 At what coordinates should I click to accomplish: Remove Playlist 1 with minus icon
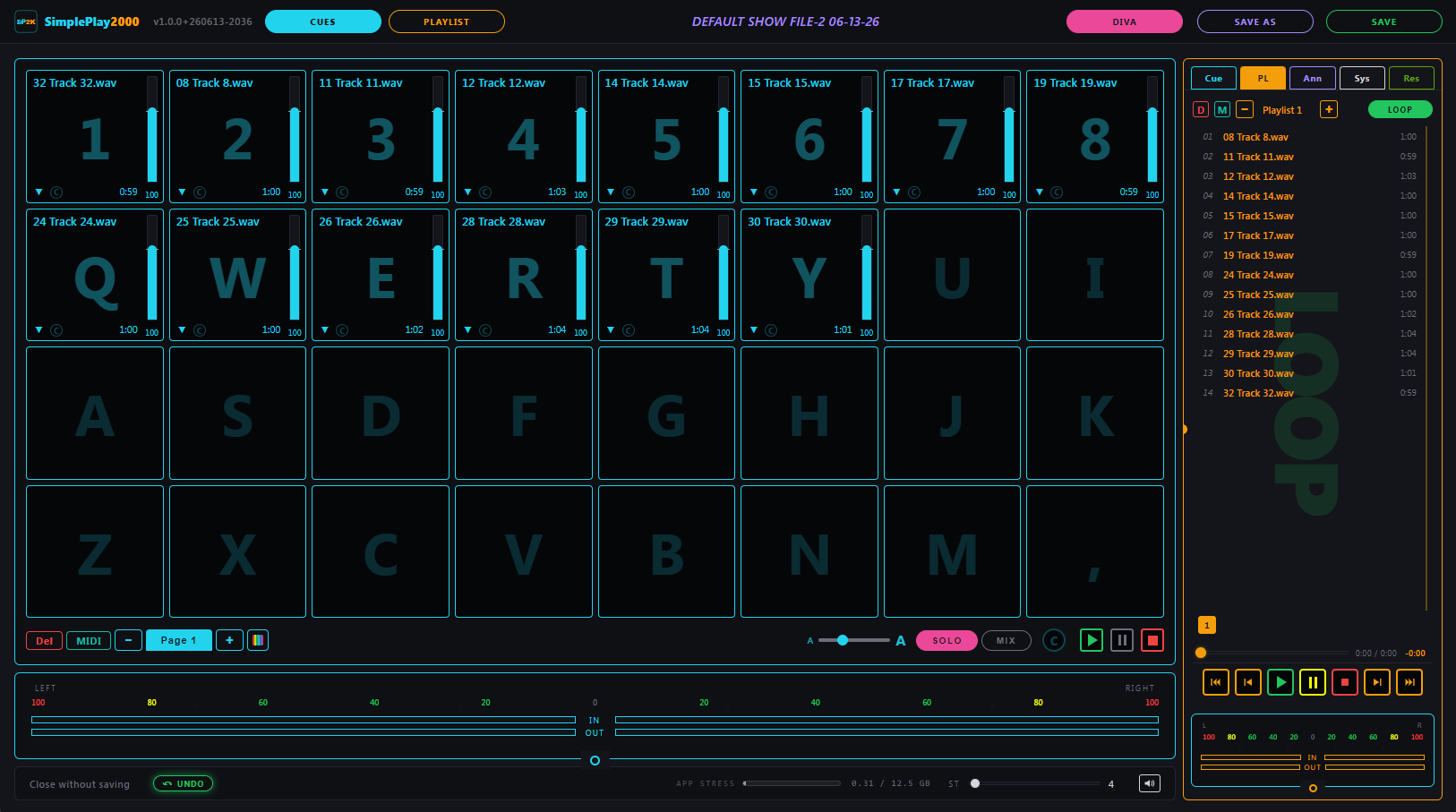click(1245, 109)
